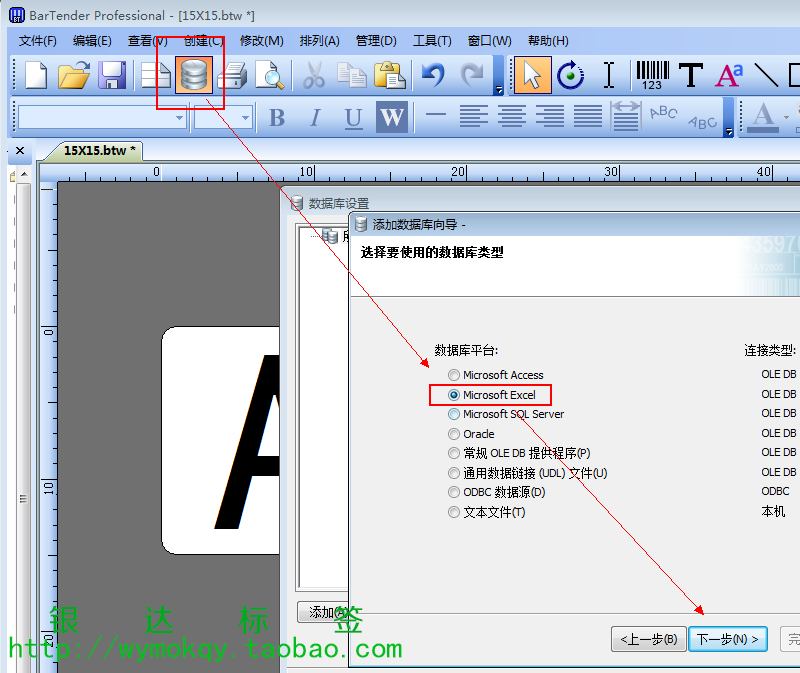Select the Barcode creation tool

652,76
